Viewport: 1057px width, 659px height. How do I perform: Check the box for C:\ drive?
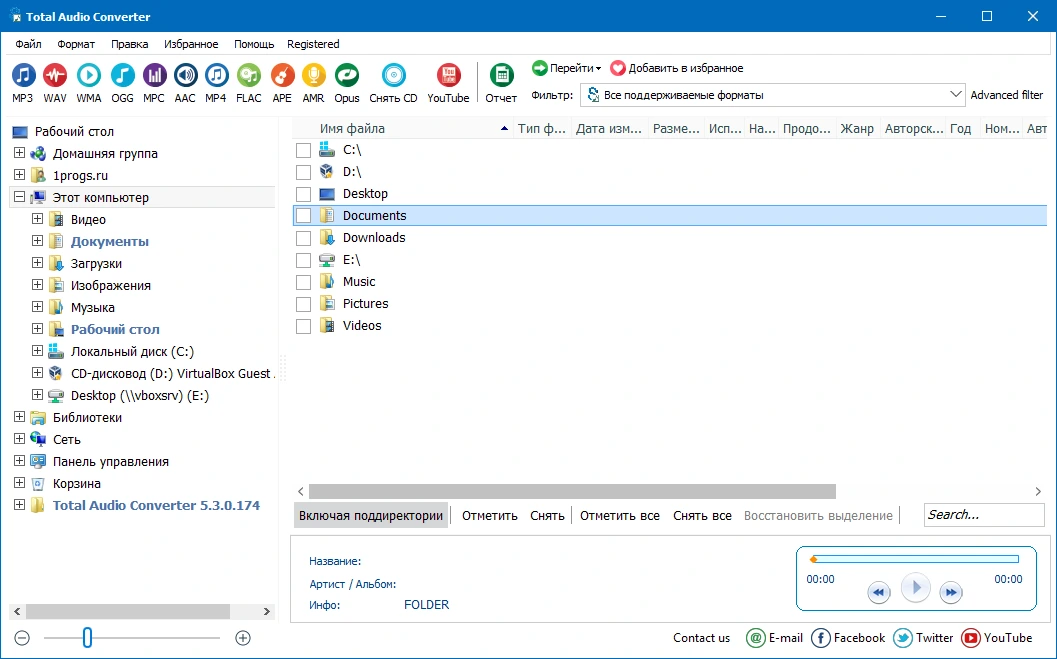point(303,150)
